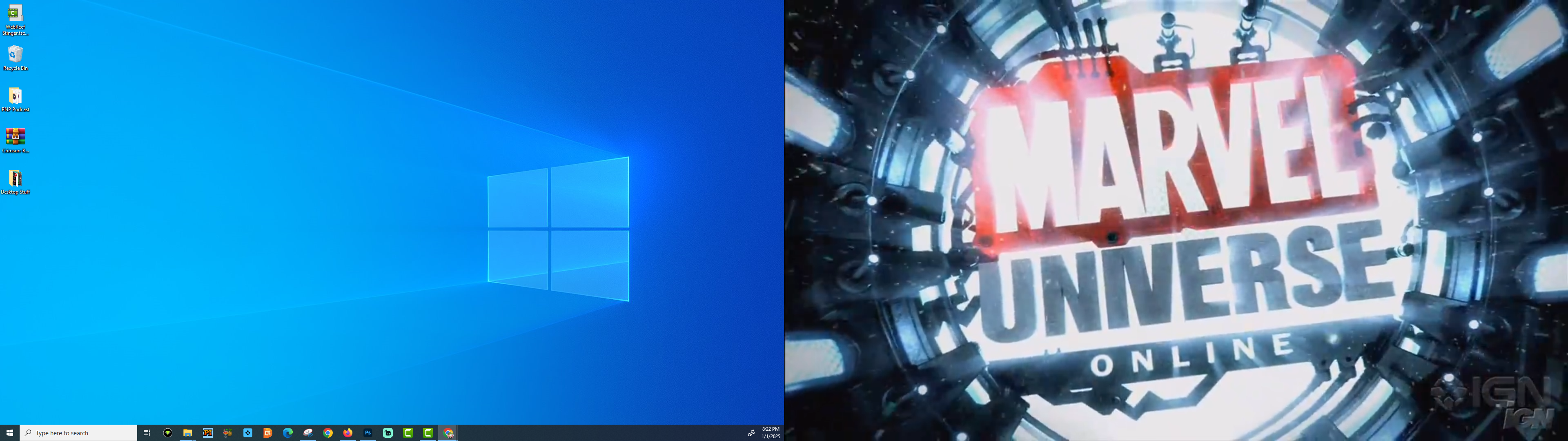
Task: Select the Crimson-R WinRAR archive icon
Action: click(x=15, y=140)
